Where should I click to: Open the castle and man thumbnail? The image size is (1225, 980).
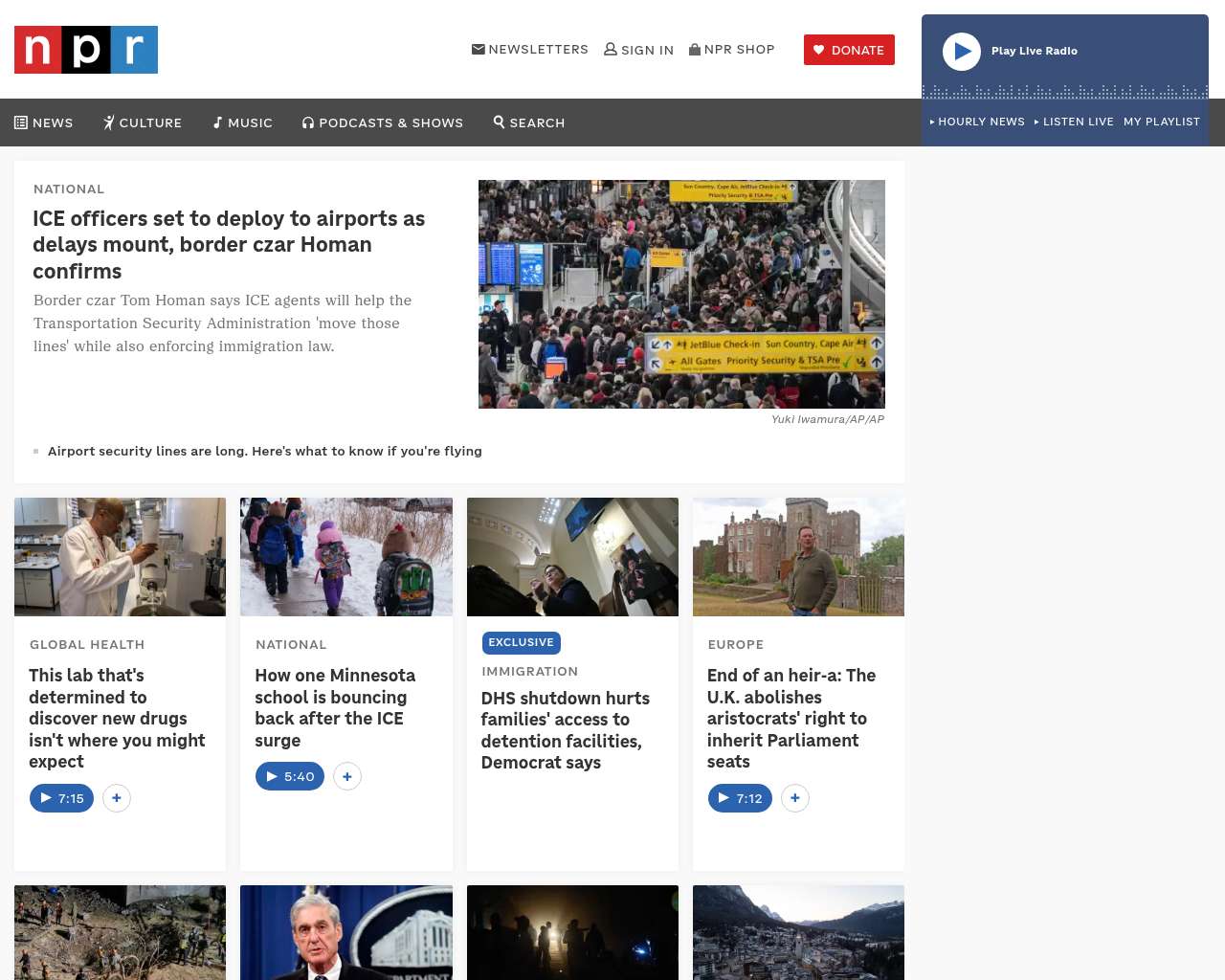pyautogui.click(x=798, y=557)
